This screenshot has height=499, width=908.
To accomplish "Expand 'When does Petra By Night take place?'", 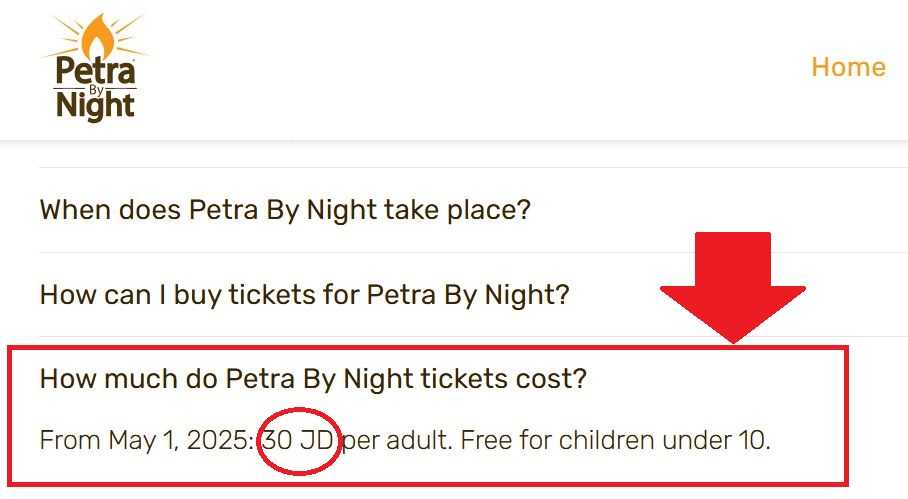I will pyautogui.click(x=285, y=210).
